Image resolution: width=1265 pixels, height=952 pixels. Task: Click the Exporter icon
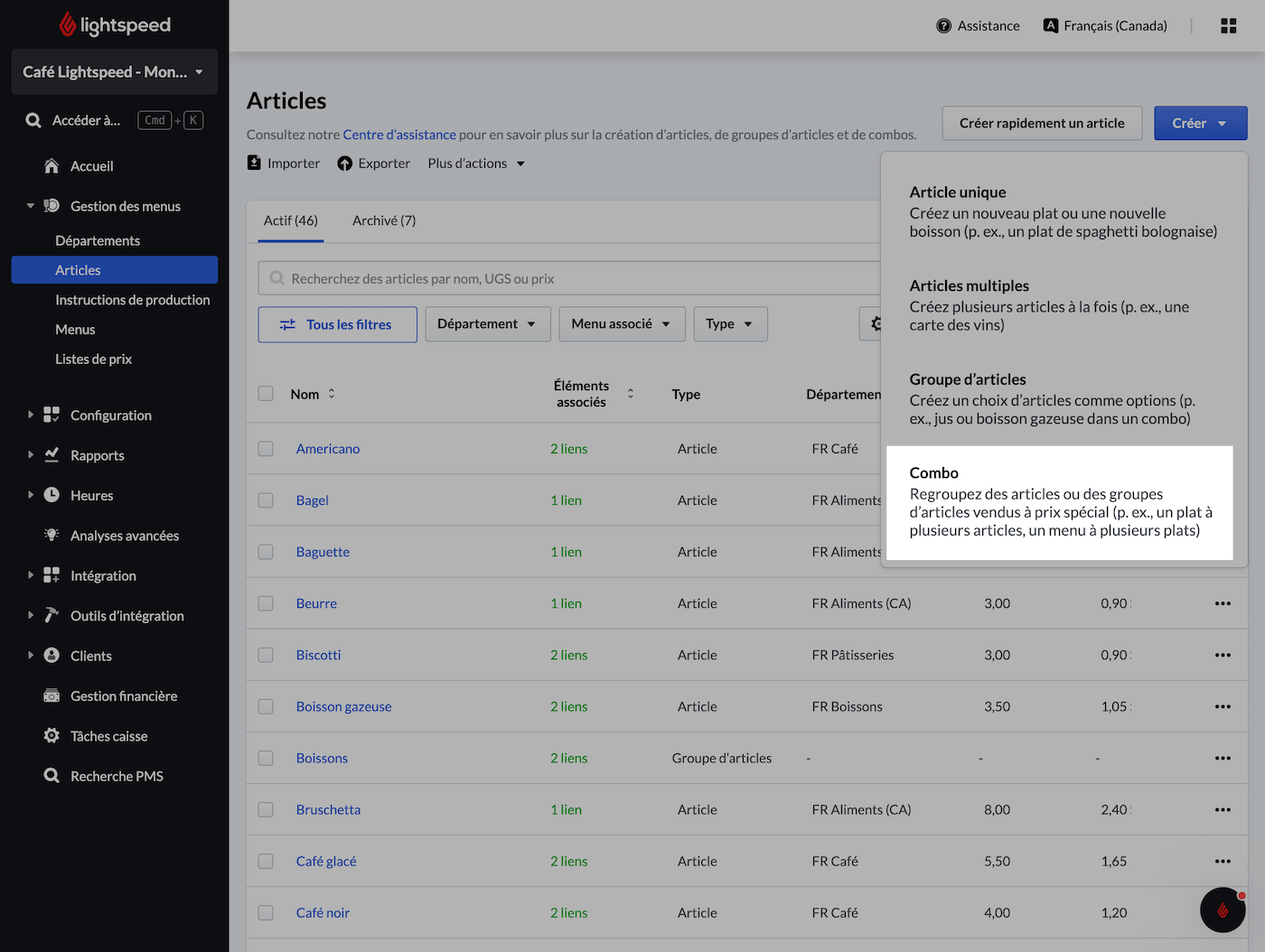click(344, 163)
